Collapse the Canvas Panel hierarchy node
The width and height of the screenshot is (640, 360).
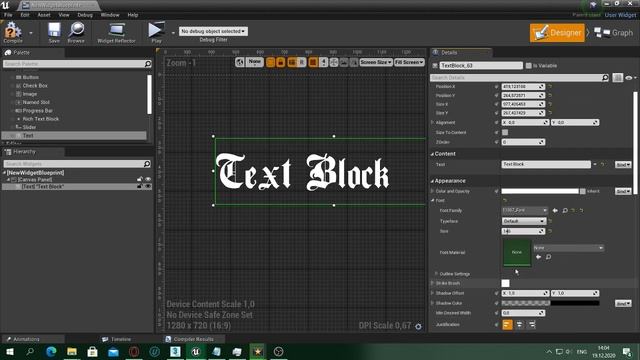8,180
